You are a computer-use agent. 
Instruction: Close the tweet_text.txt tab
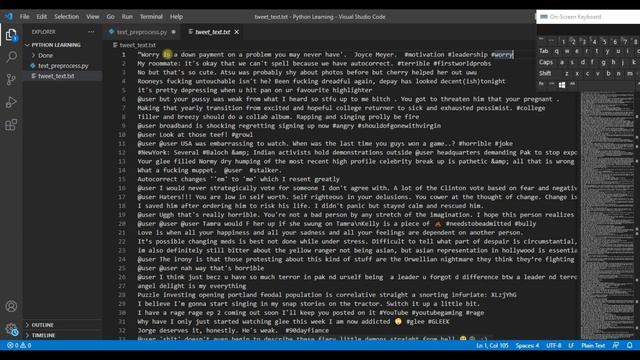(x=237, y=32)
